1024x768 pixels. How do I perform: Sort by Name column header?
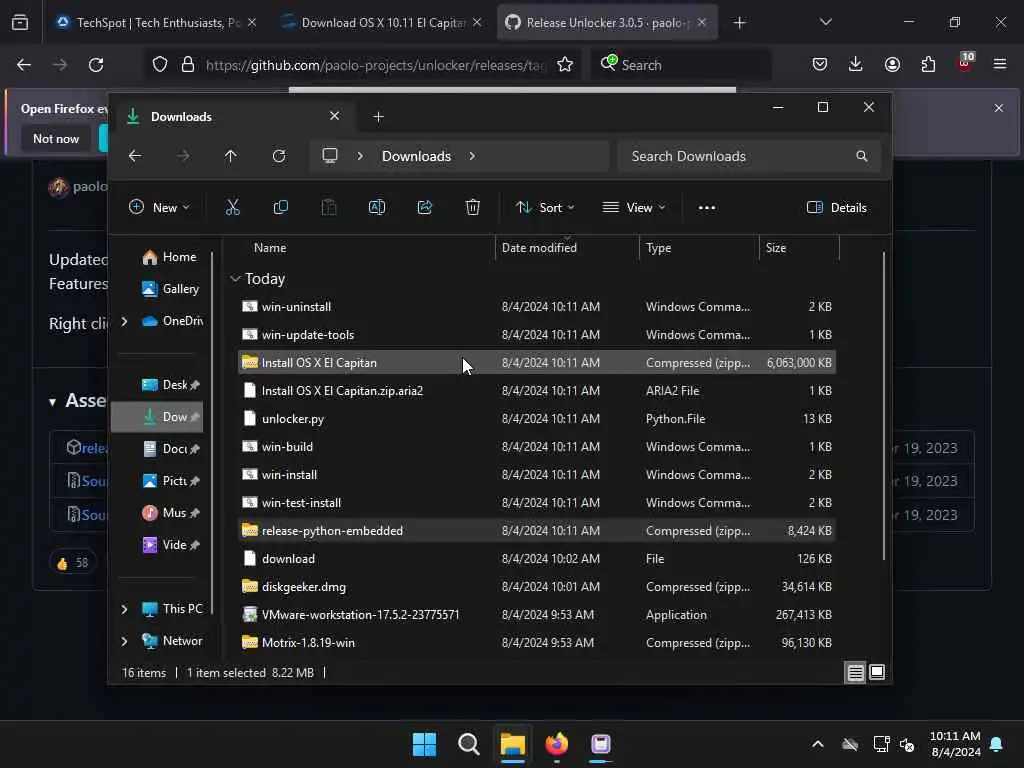click(x=270, y=248)
